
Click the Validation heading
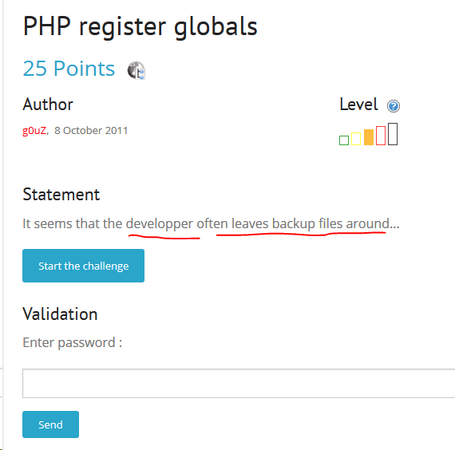click(60, 314)
